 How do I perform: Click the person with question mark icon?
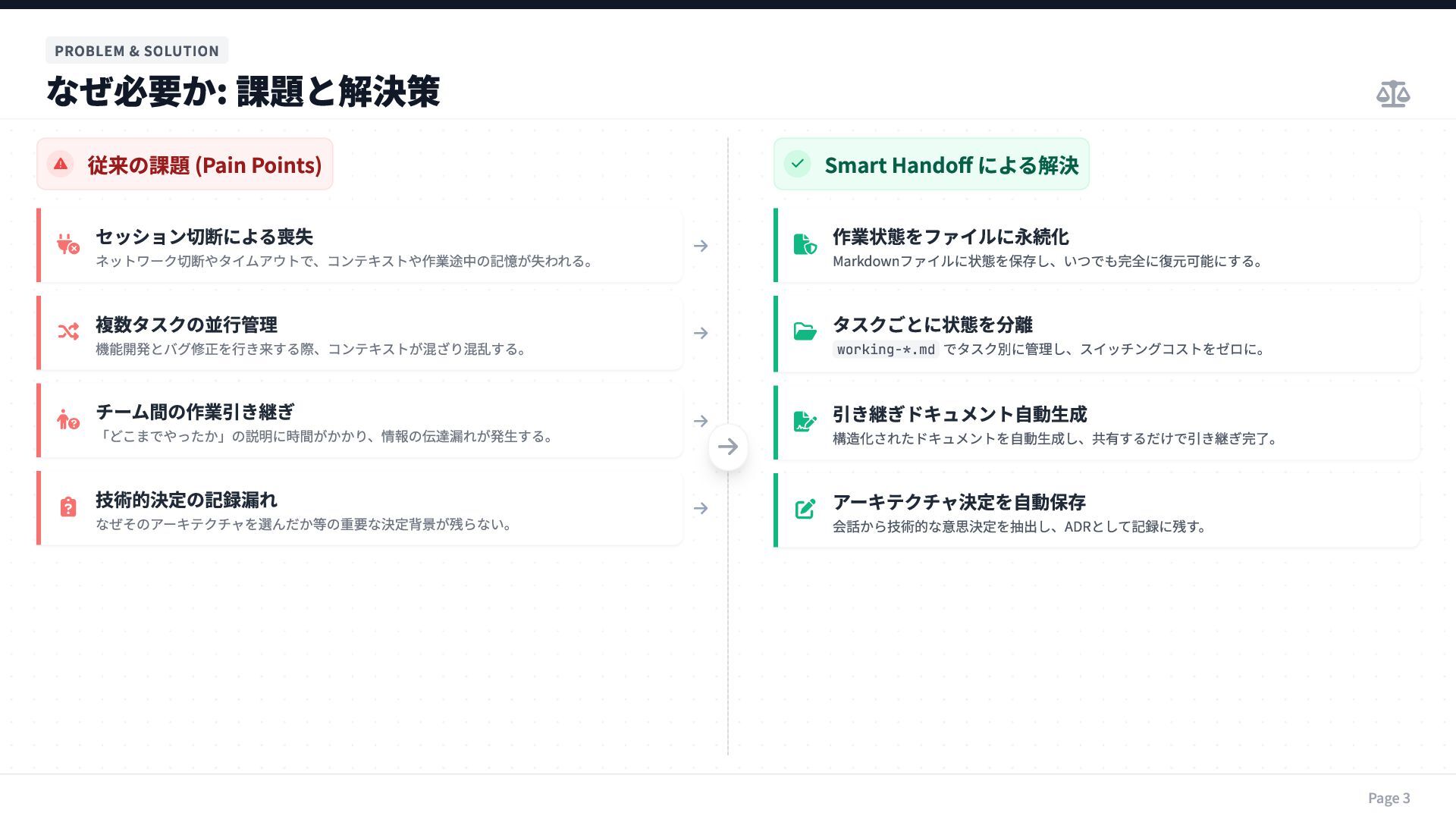tap(67, 419)
